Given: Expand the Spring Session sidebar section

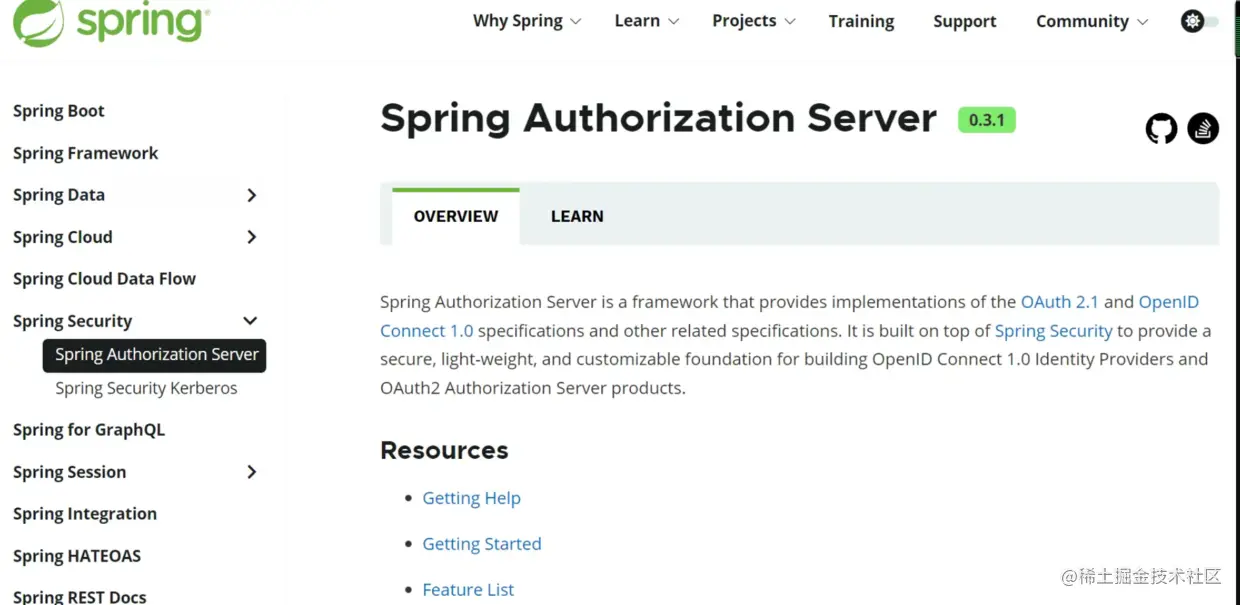Looking at the screenshot, I should click(x=251, y=472).
